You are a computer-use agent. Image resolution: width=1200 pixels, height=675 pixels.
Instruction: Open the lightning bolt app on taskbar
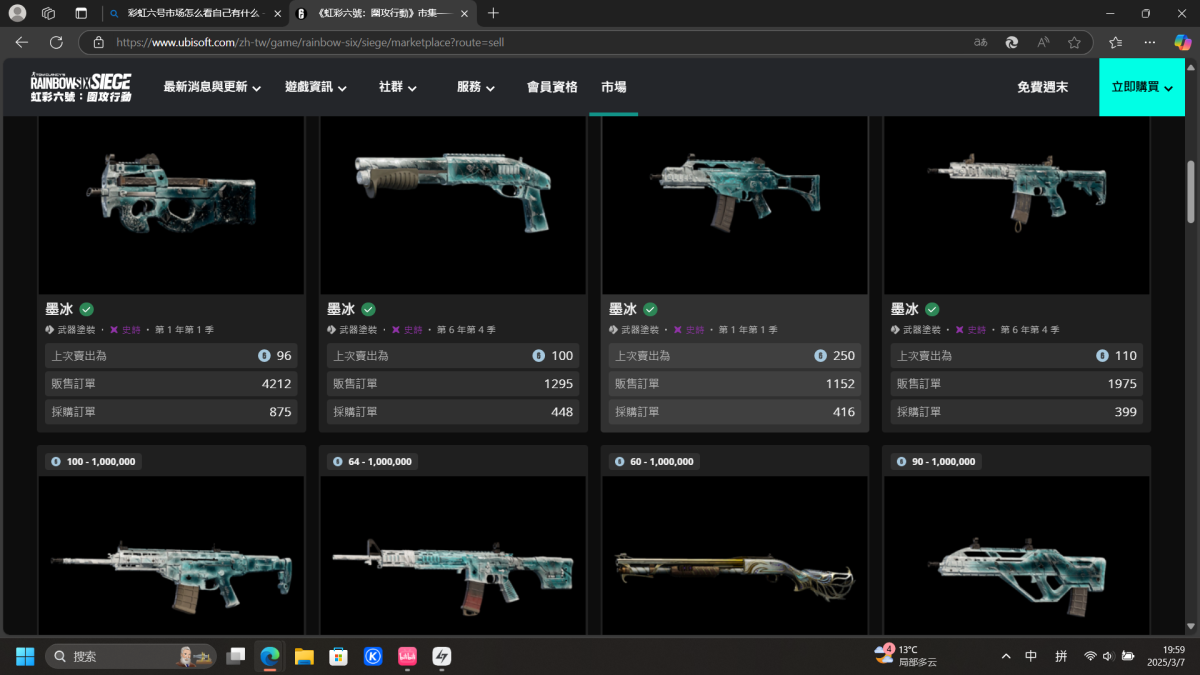pyautogui.click(x=441, y=656)
